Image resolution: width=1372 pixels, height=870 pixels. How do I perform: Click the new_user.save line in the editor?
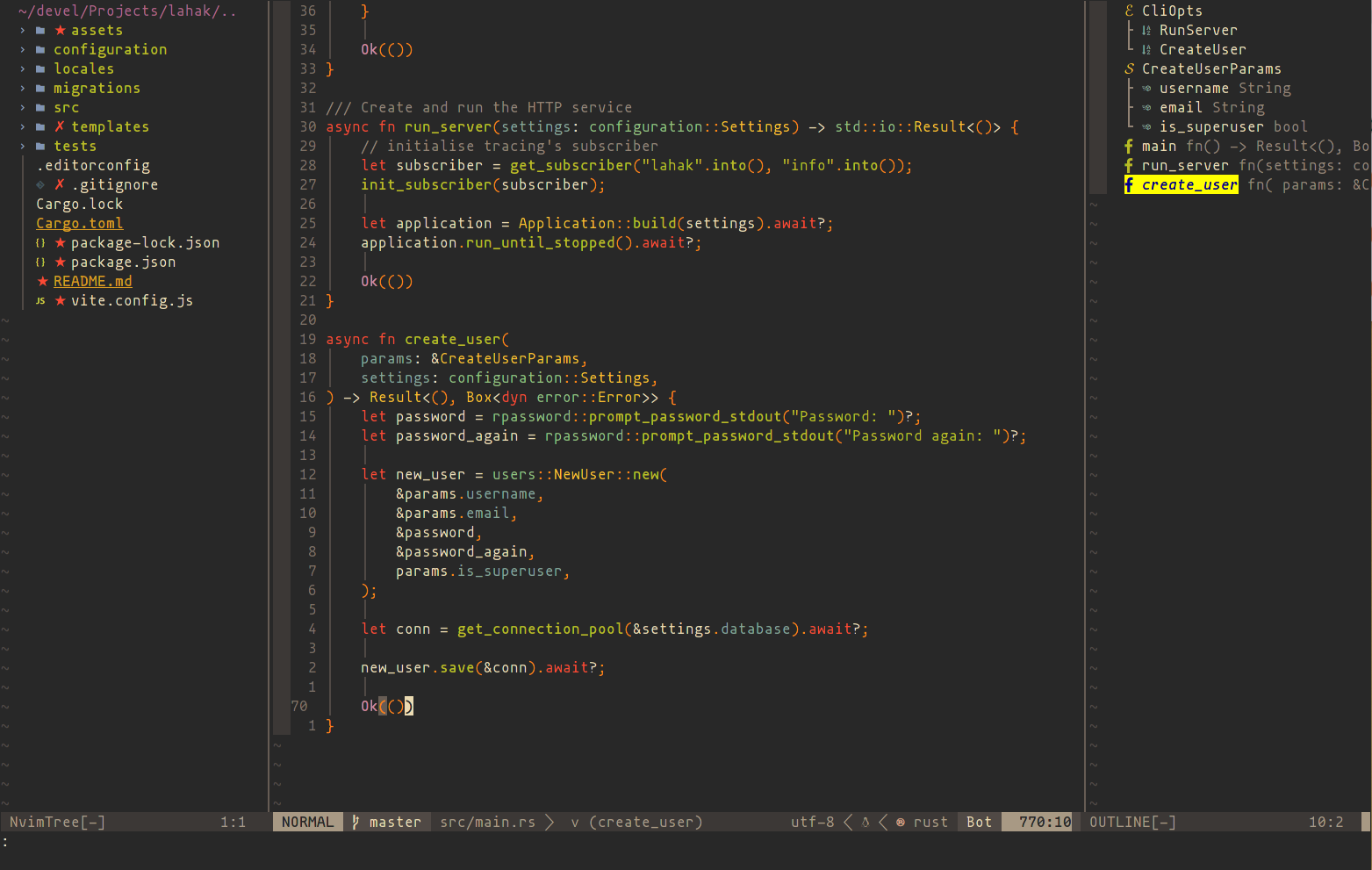483,668
